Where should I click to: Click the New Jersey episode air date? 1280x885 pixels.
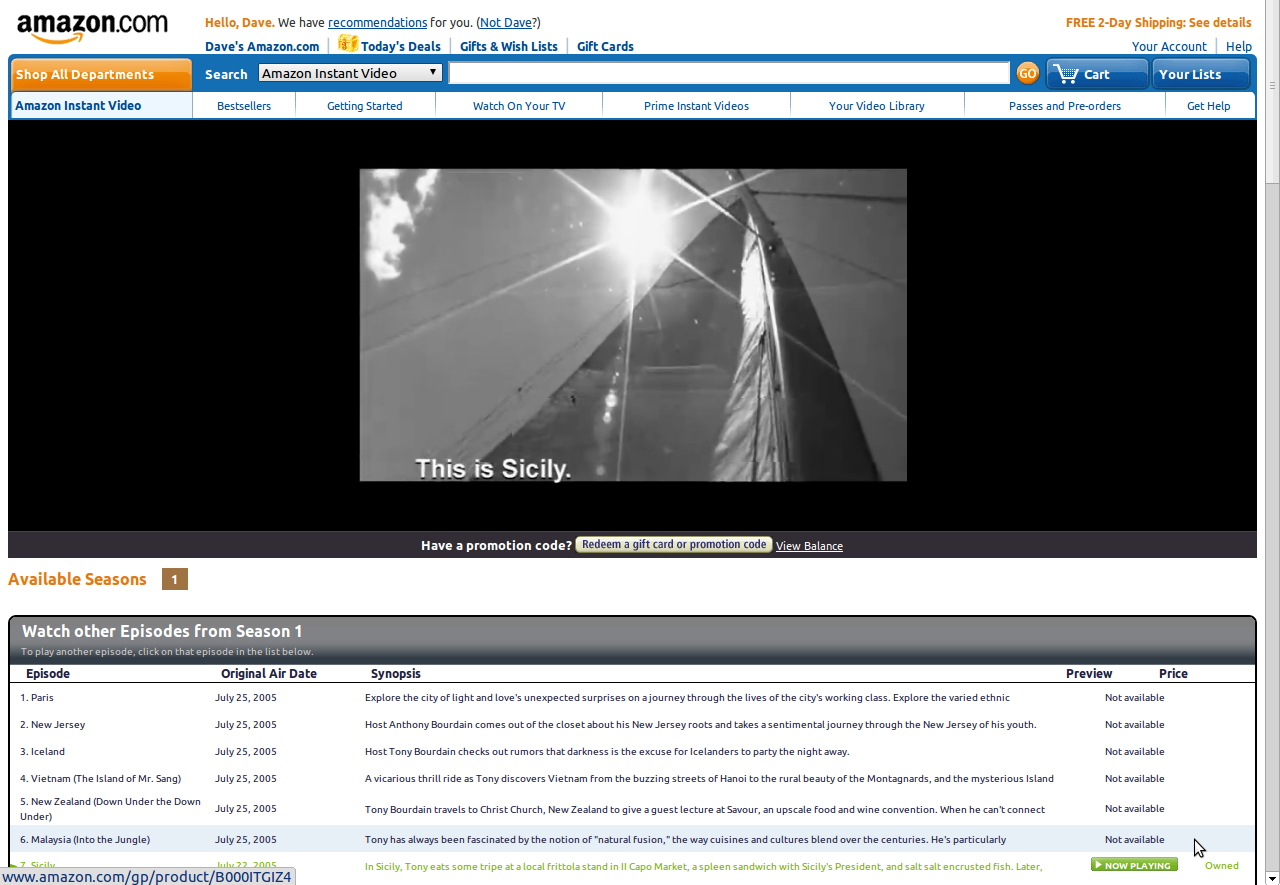coord(246,725)
